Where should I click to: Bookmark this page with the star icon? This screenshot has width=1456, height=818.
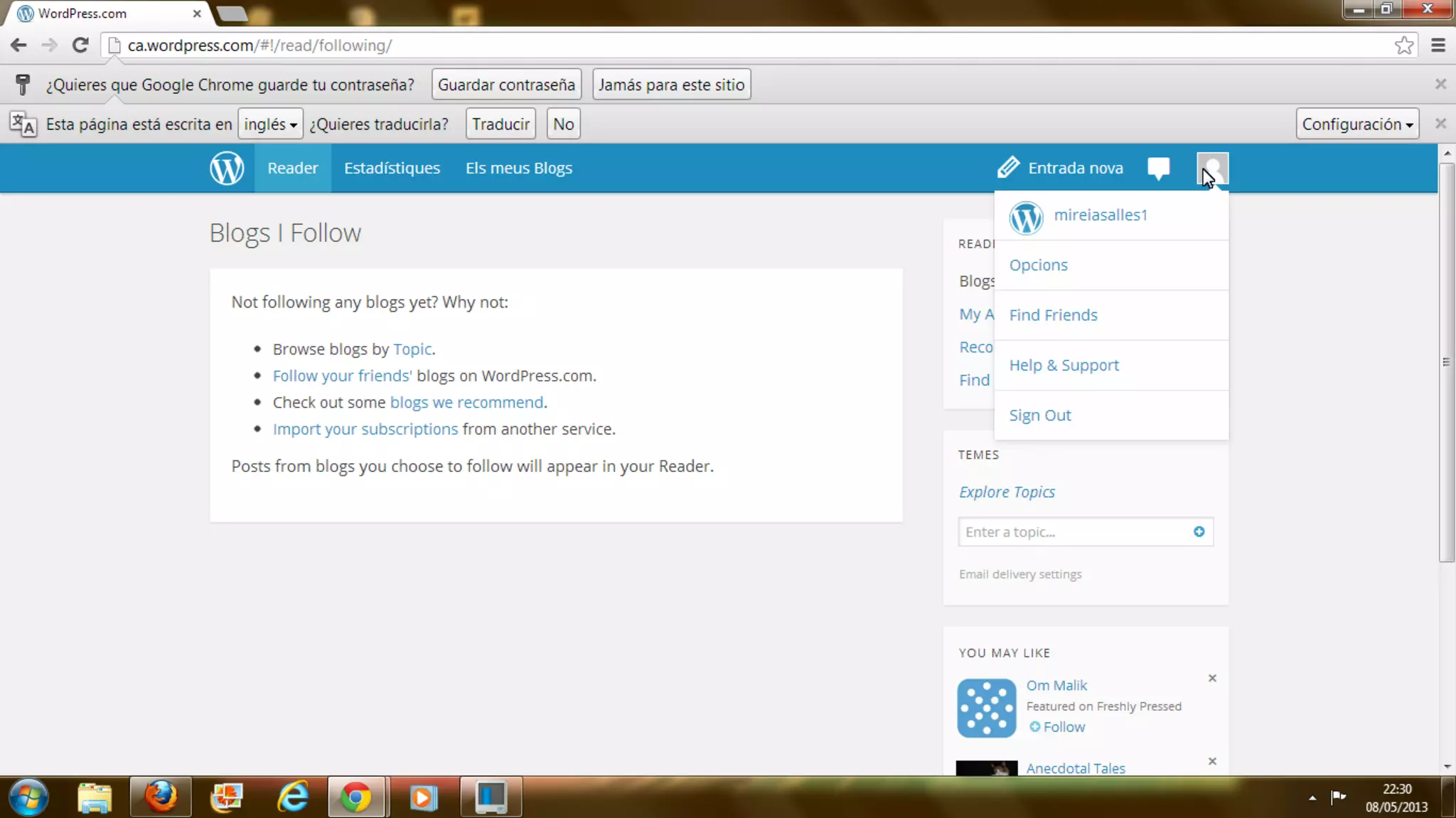pyautogui.click(x=1403, y=45)
